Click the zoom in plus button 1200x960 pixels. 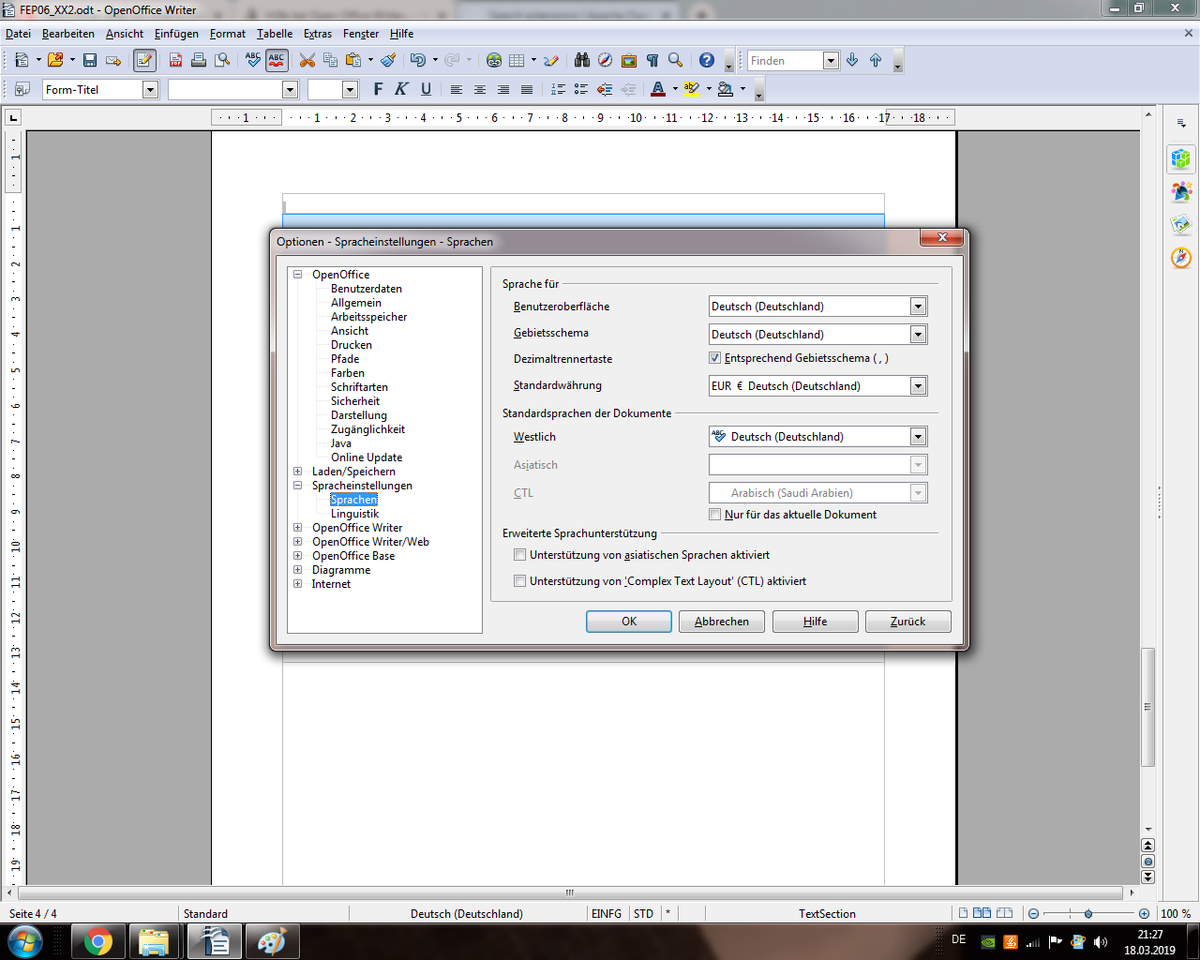tap(1144, 914)
